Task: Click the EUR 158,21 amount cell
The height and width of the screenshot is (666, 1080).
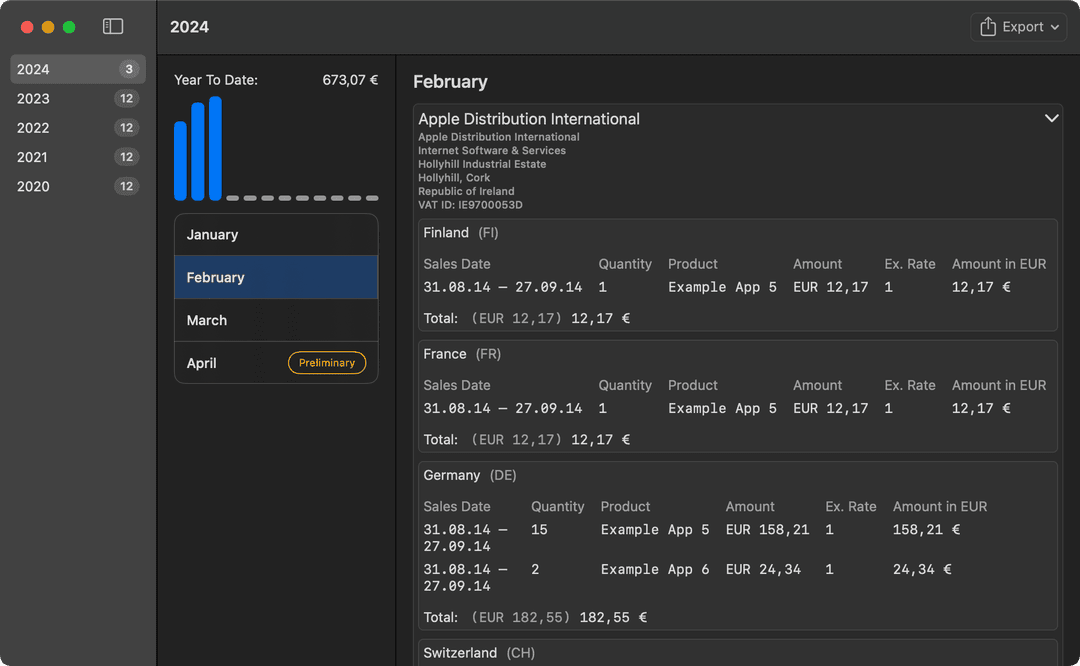Action: tap(767, 530)
